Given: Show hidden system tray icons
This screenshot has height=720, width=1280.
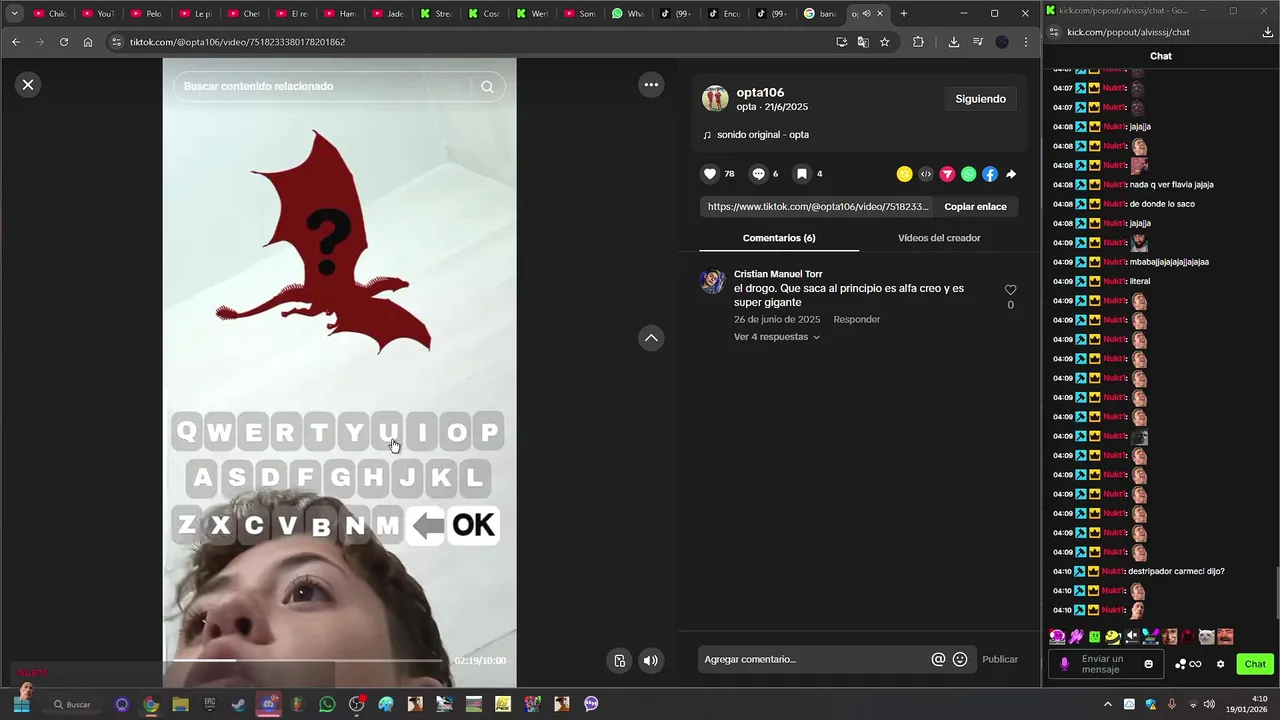Looking at the screenshot, I should click(x=1107, y=704).
